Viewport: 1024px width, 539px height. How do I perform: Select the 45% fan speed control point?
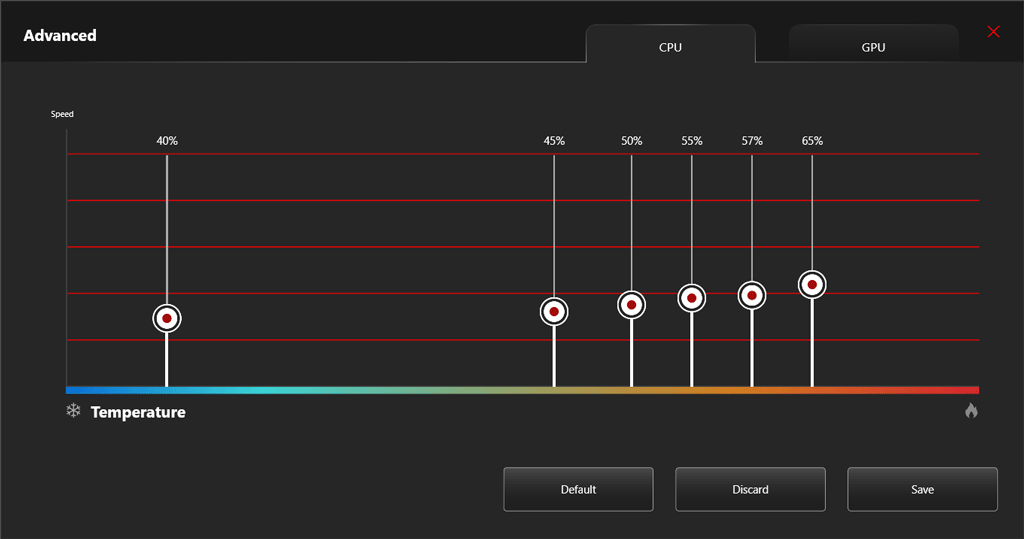click(554, 312)
